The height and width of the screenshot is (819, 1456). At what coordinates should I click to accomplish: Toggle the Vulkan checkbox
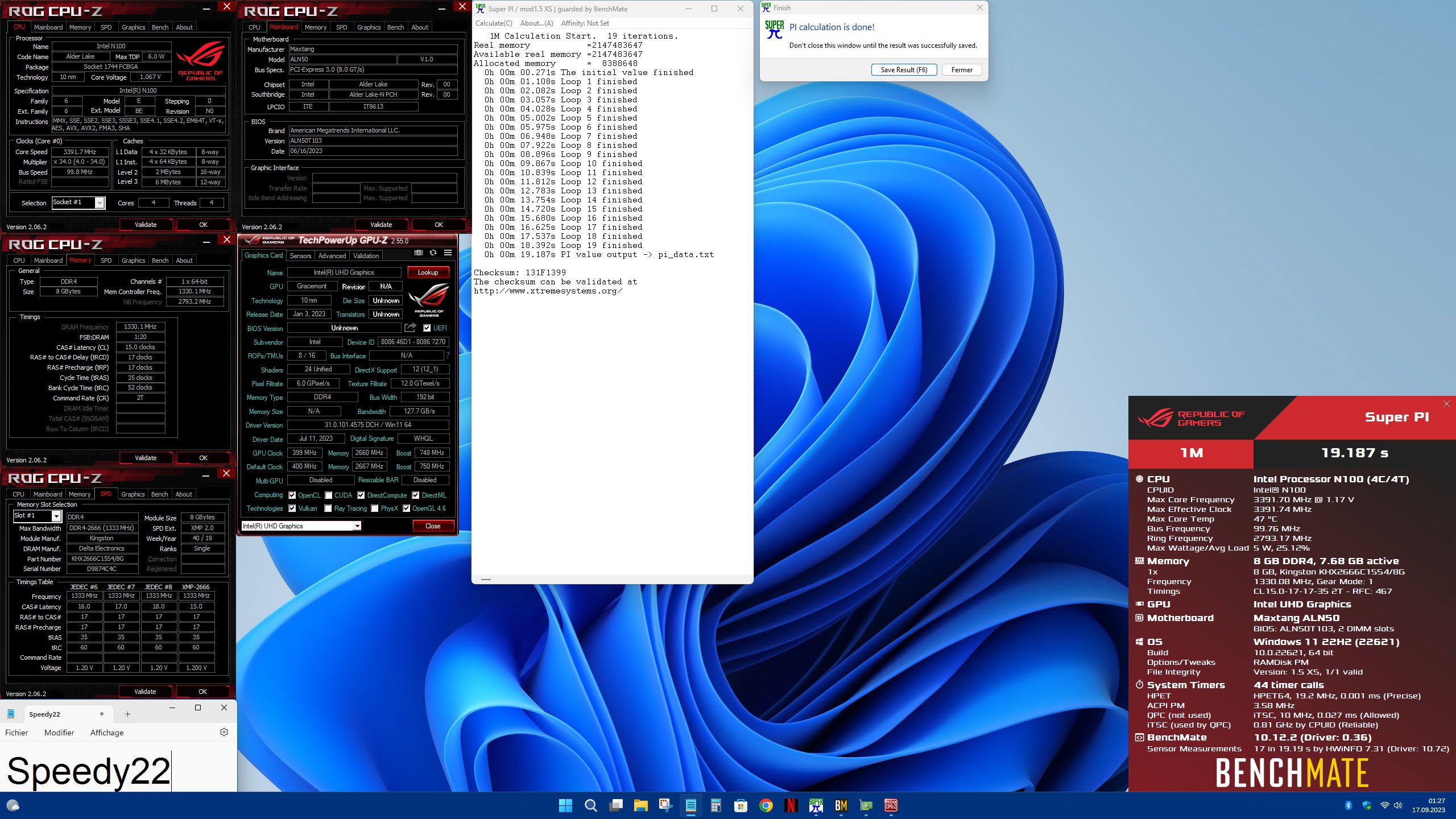(292, 508)
